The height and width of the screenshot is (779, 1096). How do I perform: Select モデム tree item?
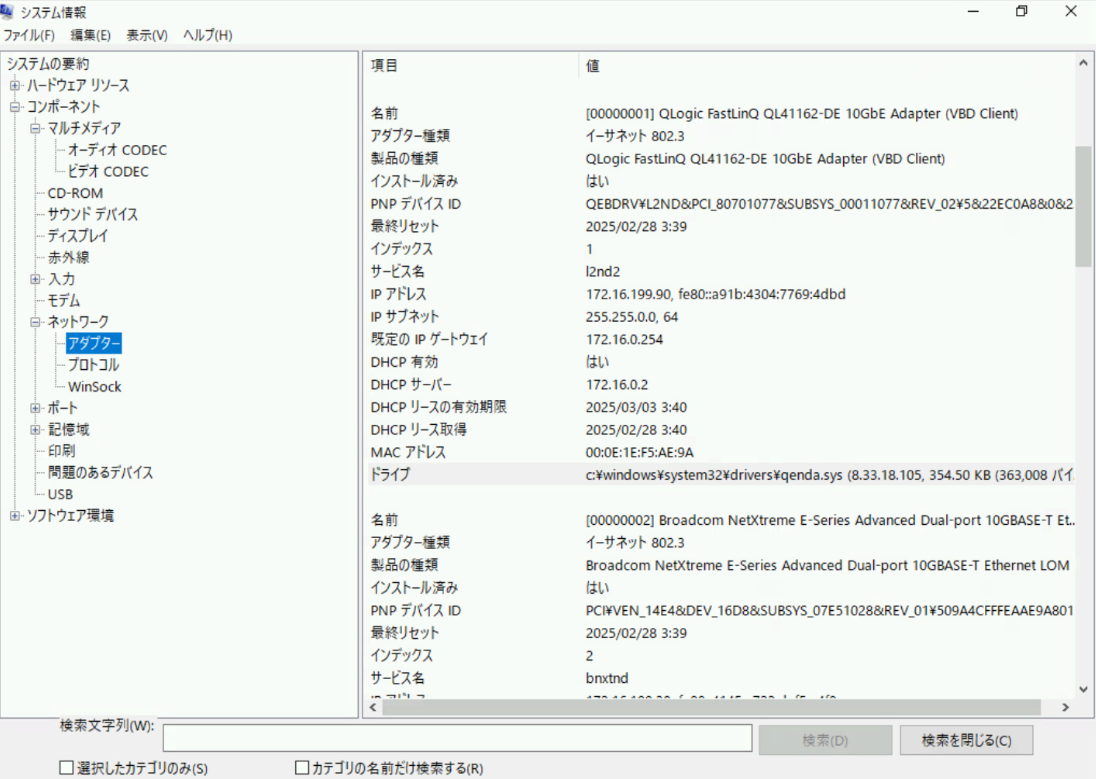tap(64, 301)
